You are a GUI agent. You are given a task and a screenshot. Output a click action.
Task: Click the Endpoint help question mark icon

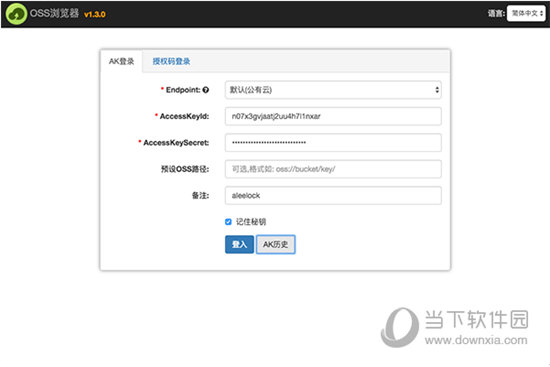206,90
